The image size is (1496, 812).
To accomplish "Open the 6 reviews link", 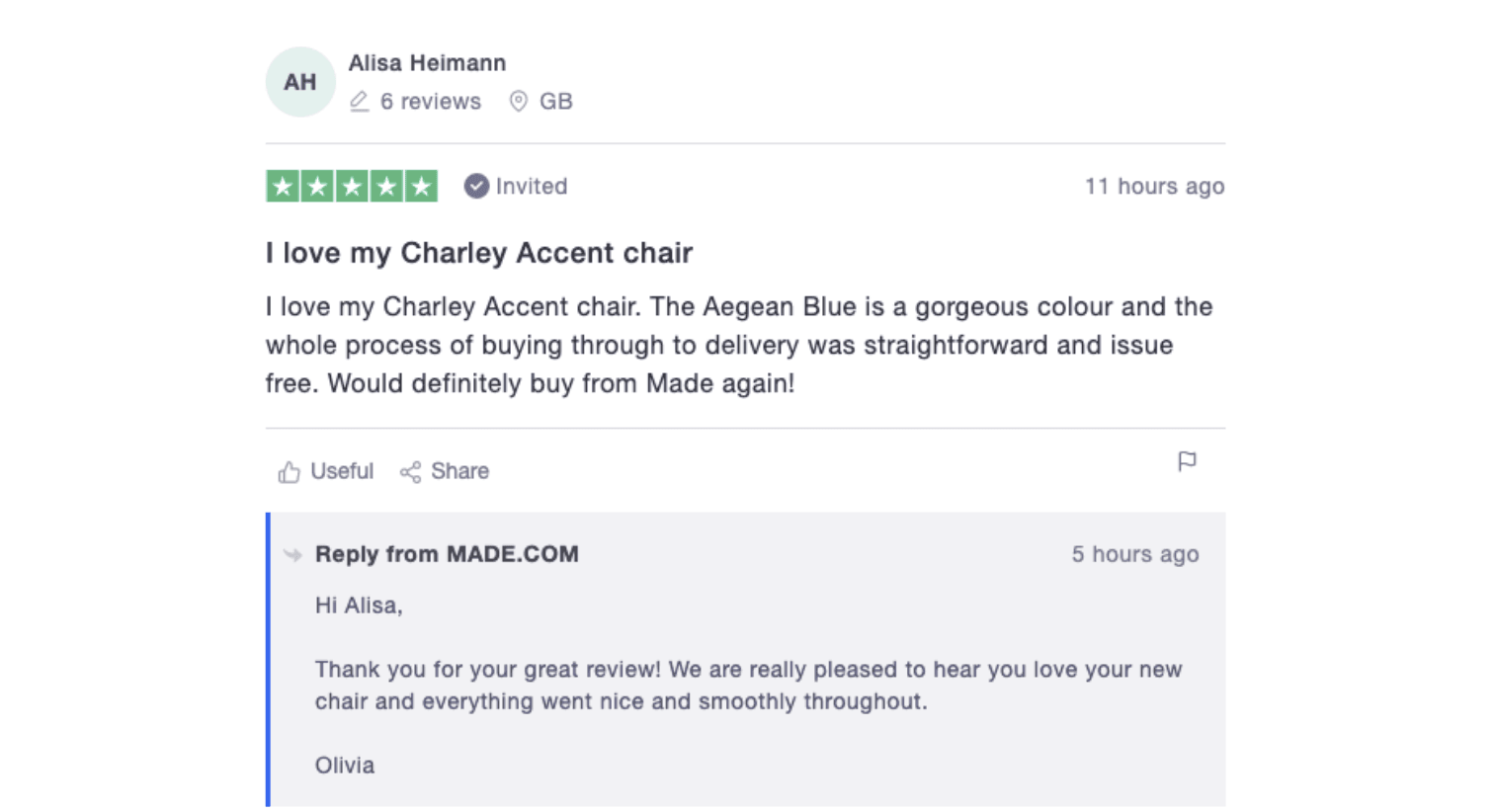I will (431, 102).
